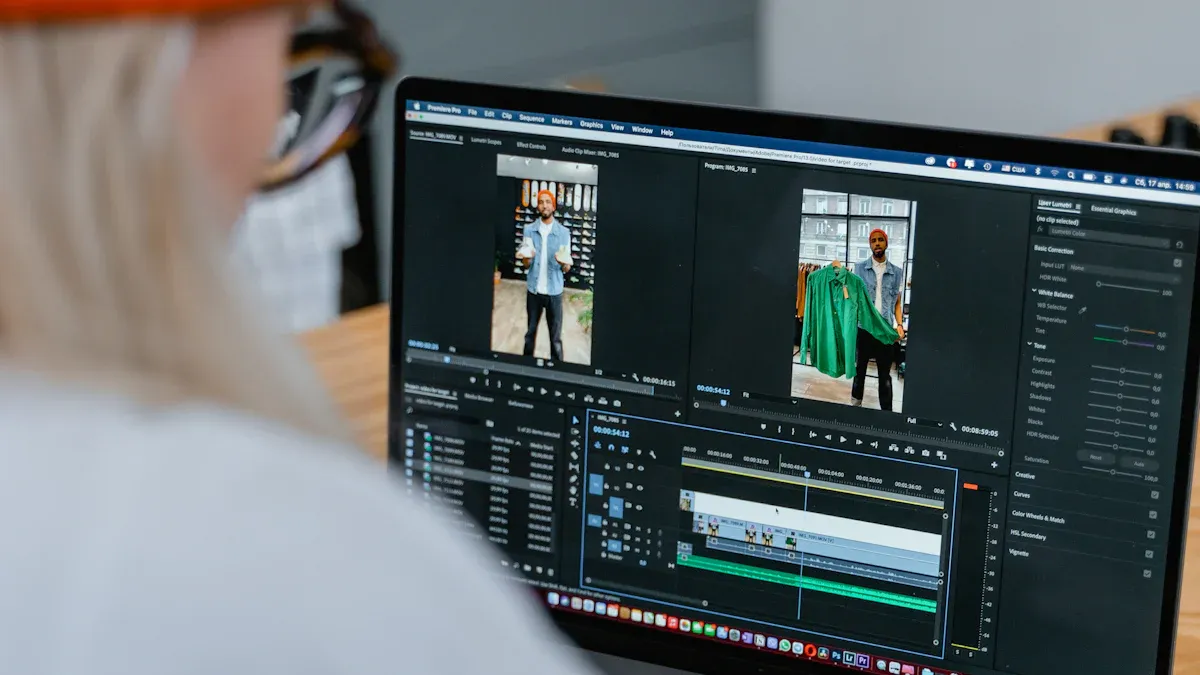Toggle Curves section checkbox
This screenshot has width=1200, height=675.
click(1153, 514)
